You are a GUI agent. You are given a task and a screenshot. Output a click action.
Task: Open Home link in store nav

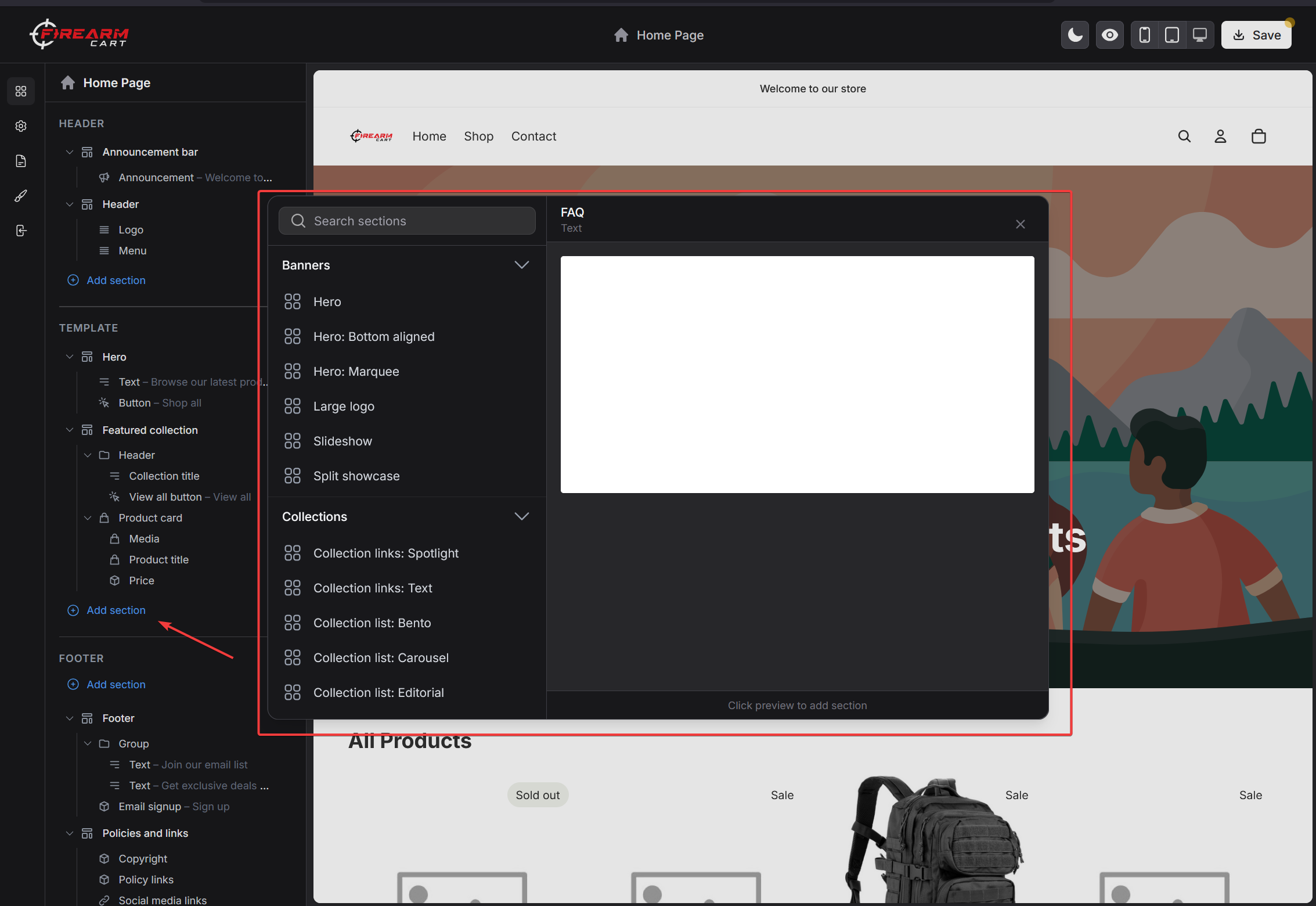[429, 136]
